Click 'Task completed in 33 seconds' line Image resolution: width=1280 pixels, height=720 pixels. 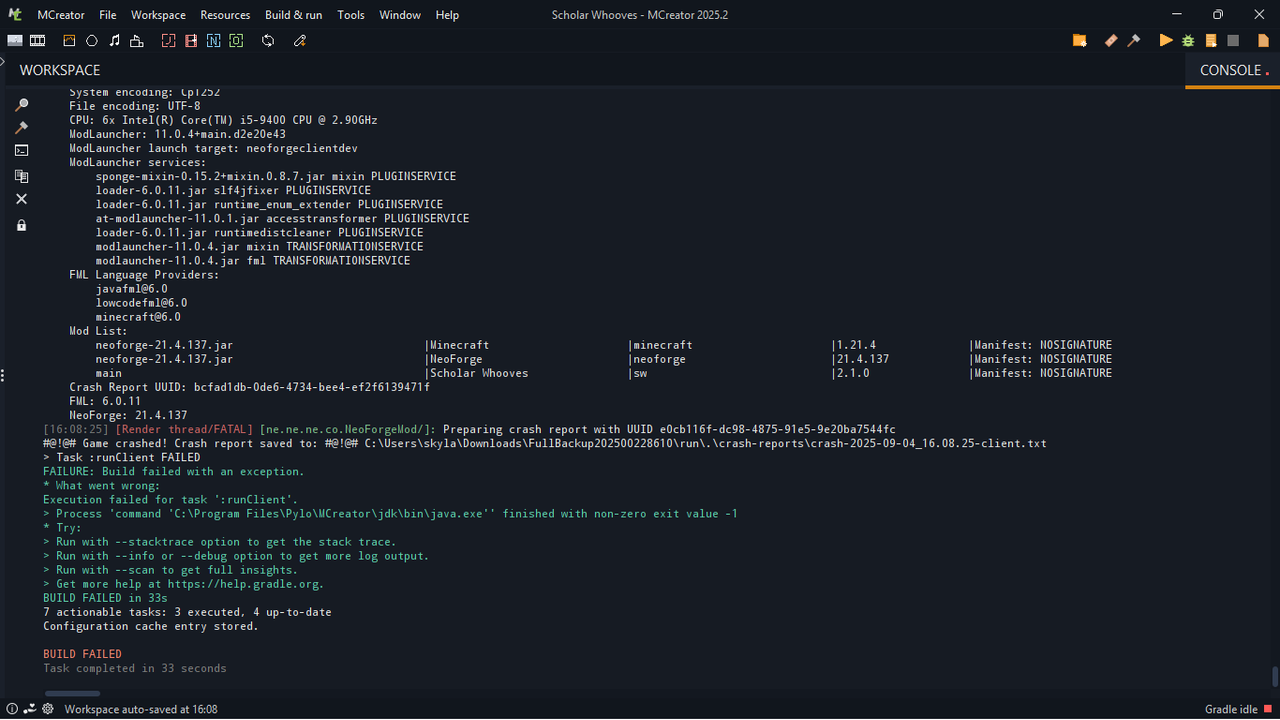(135, 668)
